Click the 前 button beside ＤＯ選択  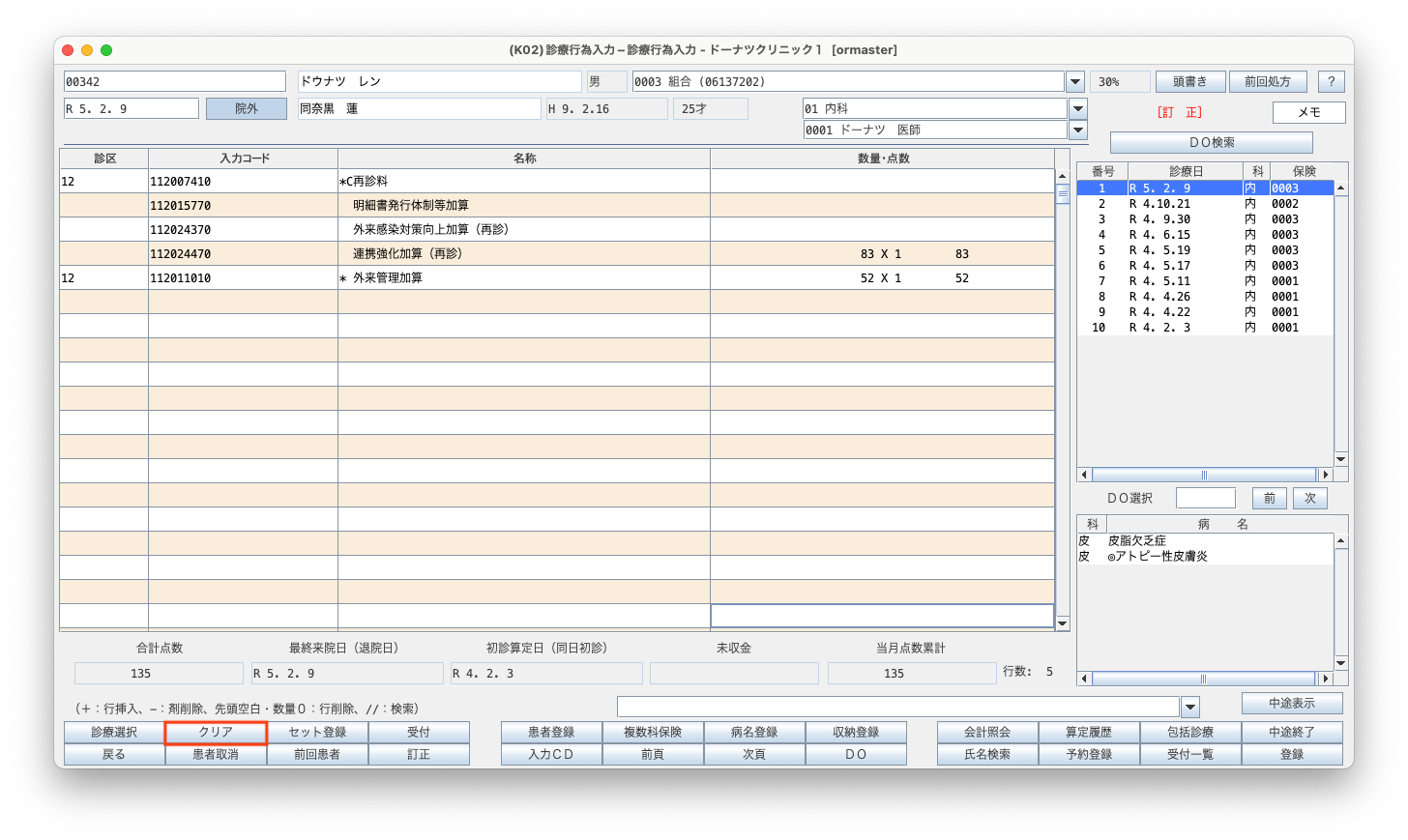(1270, 499)
